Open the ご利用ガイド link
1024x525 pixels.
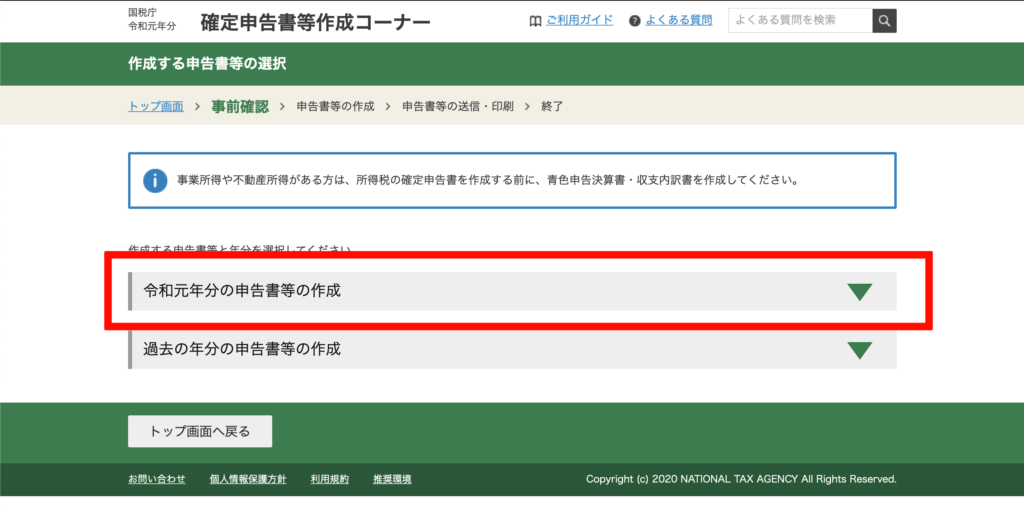[x=579, y=20]
